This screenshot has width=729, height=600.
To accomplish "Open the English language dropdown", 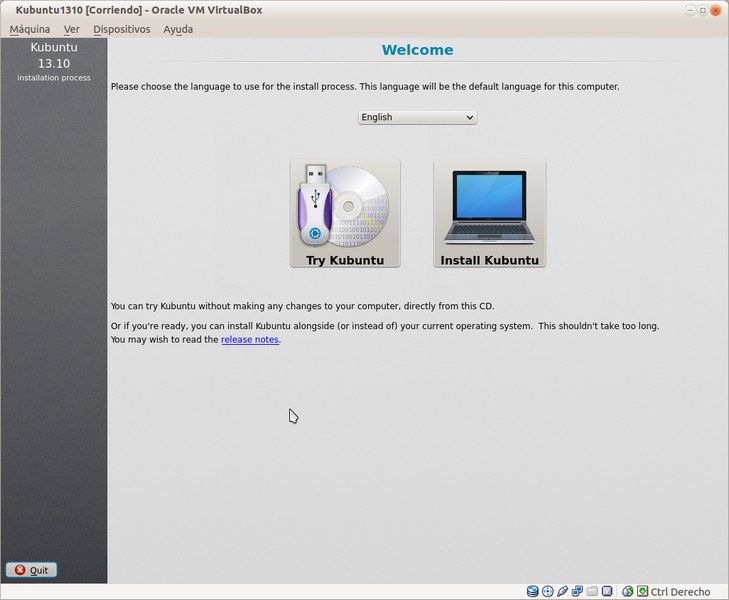I will [418, 117].
